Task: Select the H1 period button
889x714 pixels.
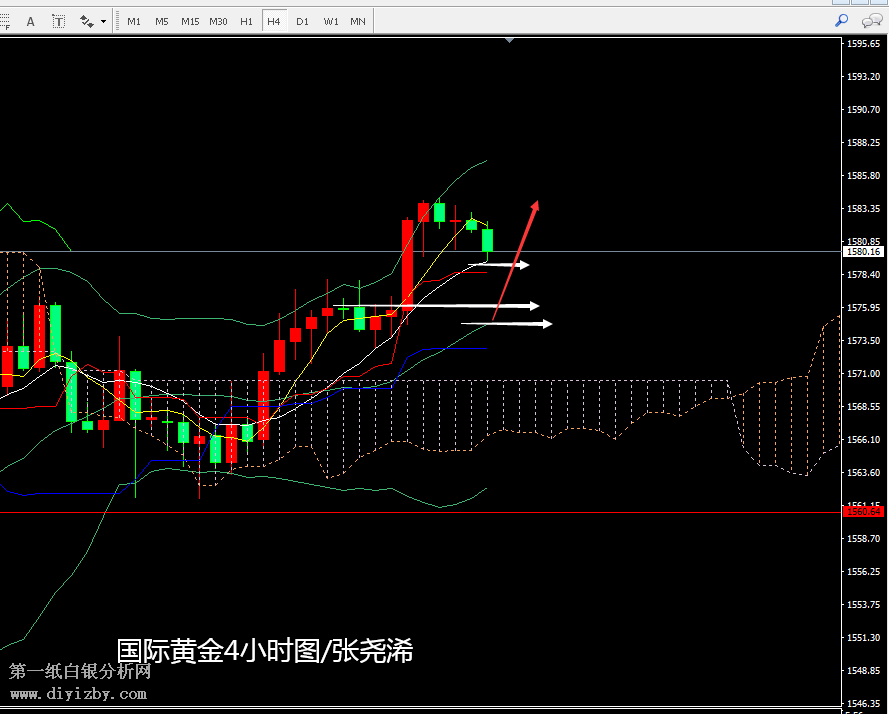Action: point(246,21)
